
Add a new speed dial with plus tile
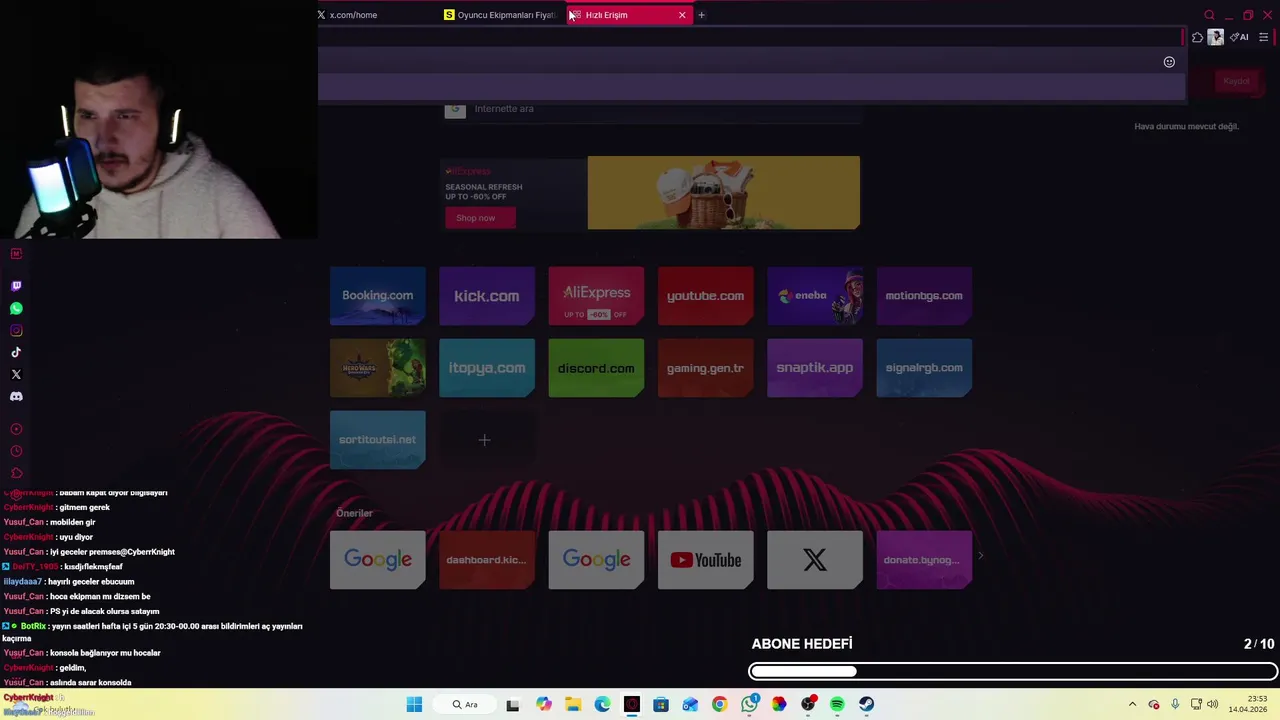(x=484, y=440)
